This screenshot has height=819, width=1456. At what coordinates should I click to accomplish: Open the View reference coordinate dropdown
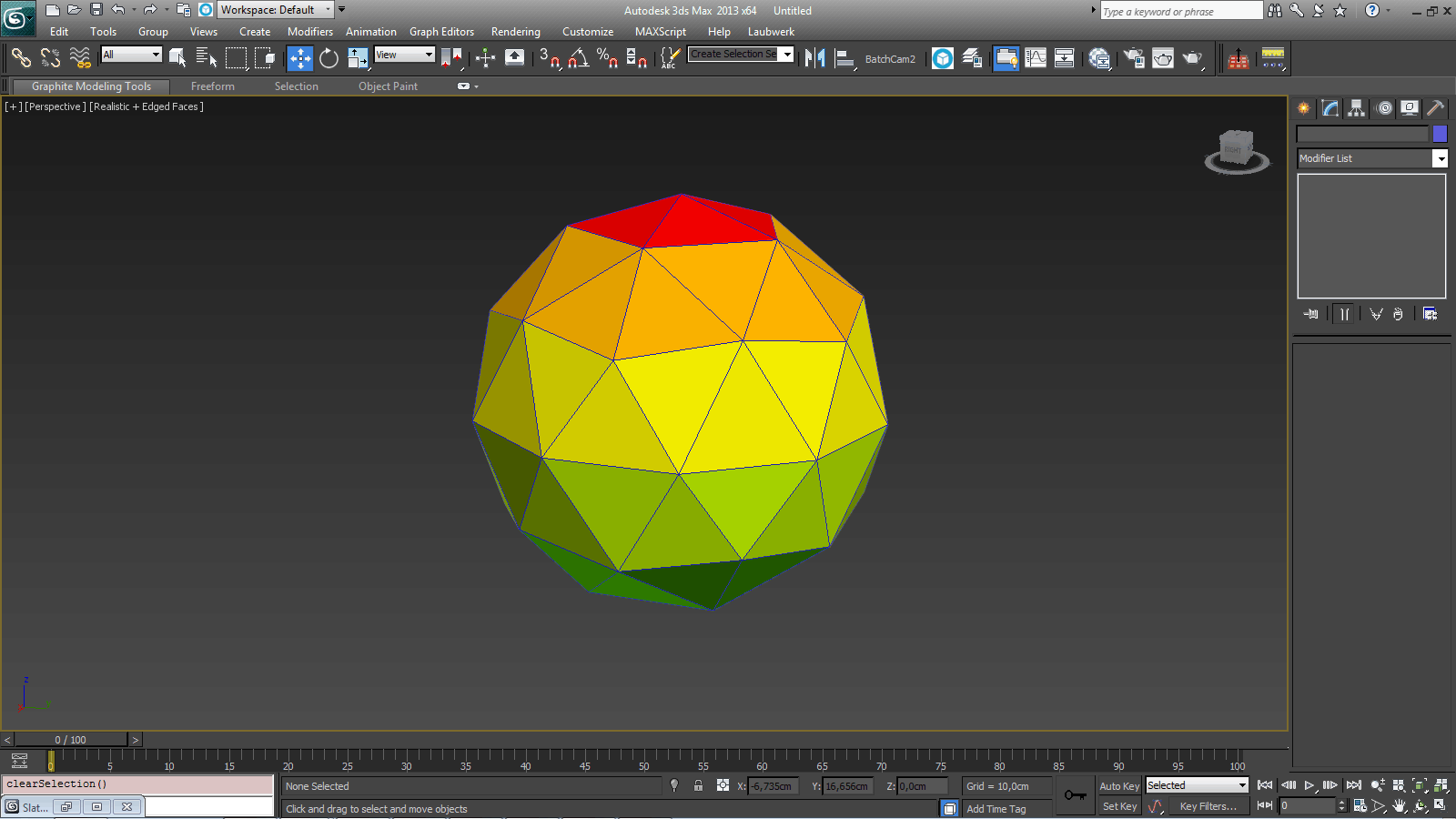[x=404, y=55]
